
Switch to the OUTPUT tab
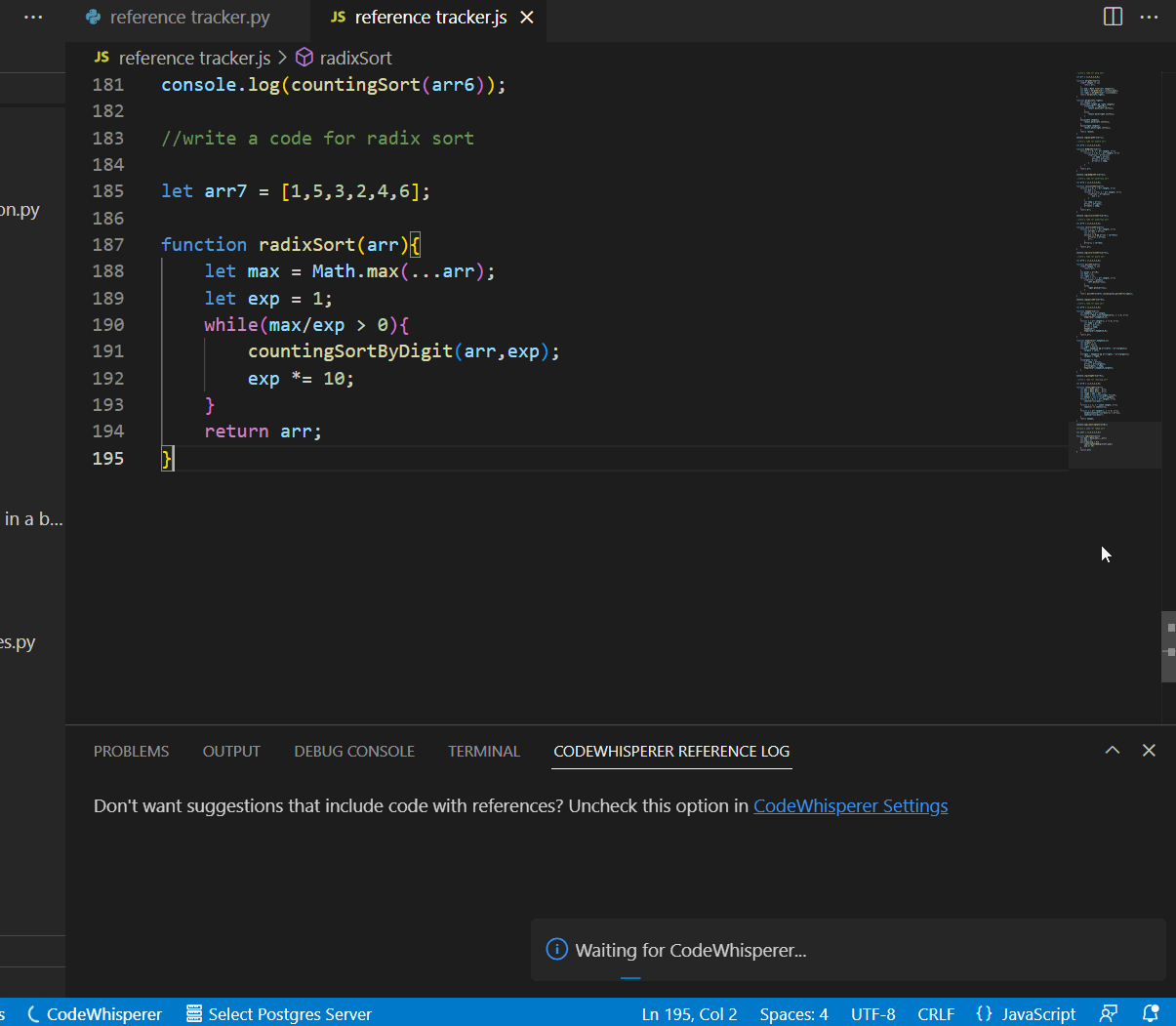point(231,751)
